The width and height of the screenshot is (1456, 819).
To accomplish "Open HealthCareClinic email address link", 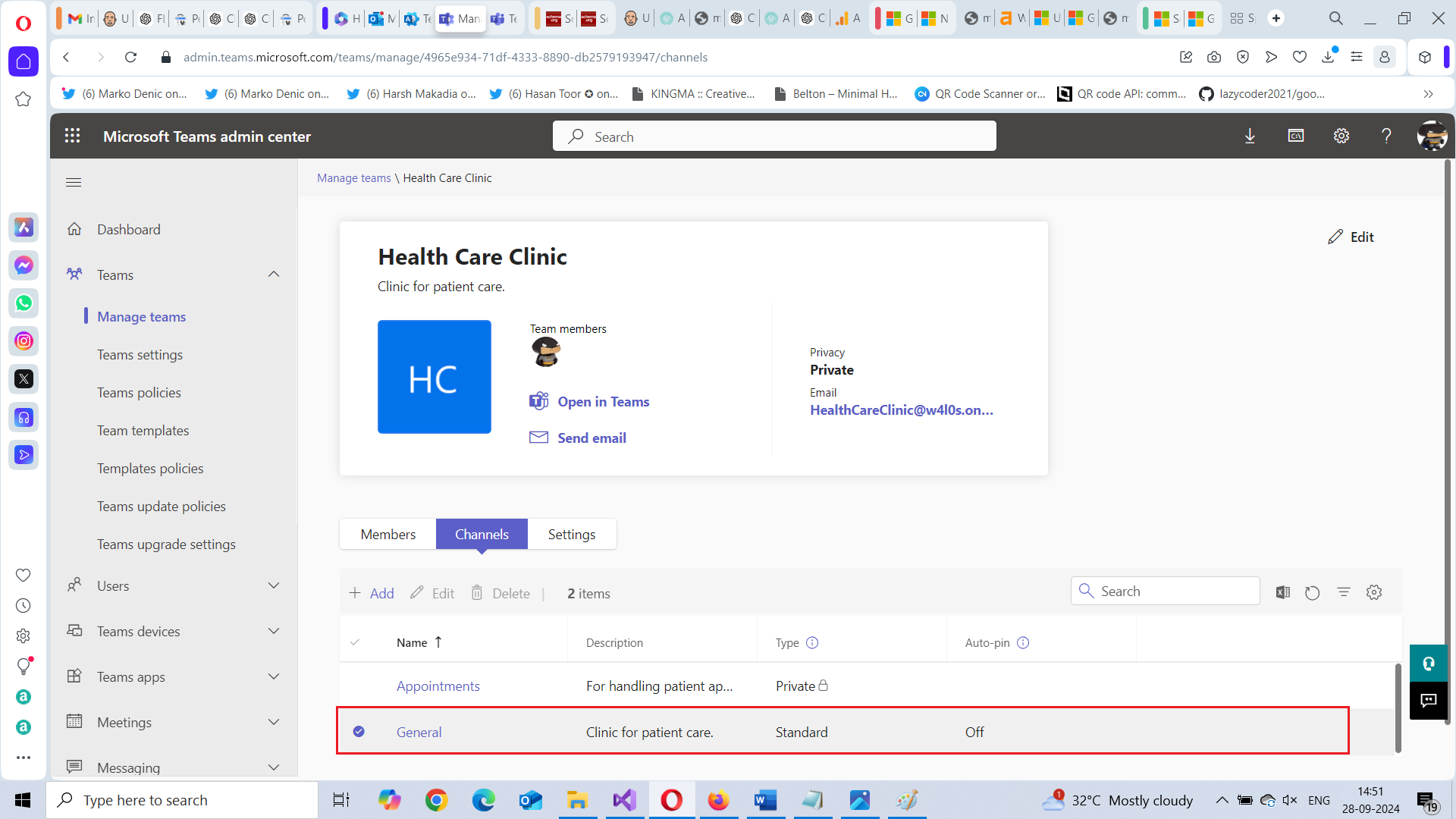I will coord(902,409).
